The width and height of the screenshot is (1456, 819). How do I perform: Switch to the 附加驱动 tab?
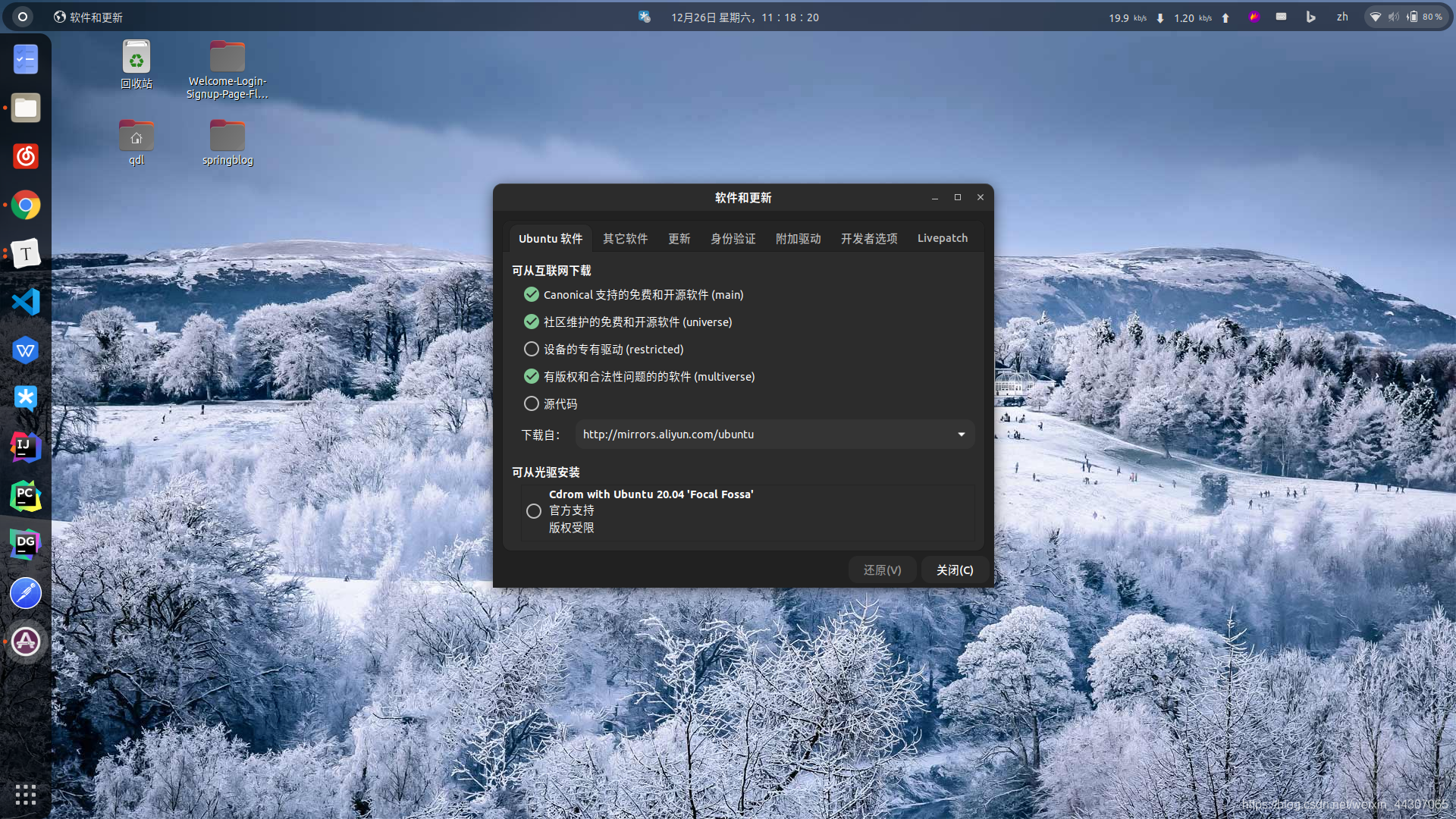798,238
